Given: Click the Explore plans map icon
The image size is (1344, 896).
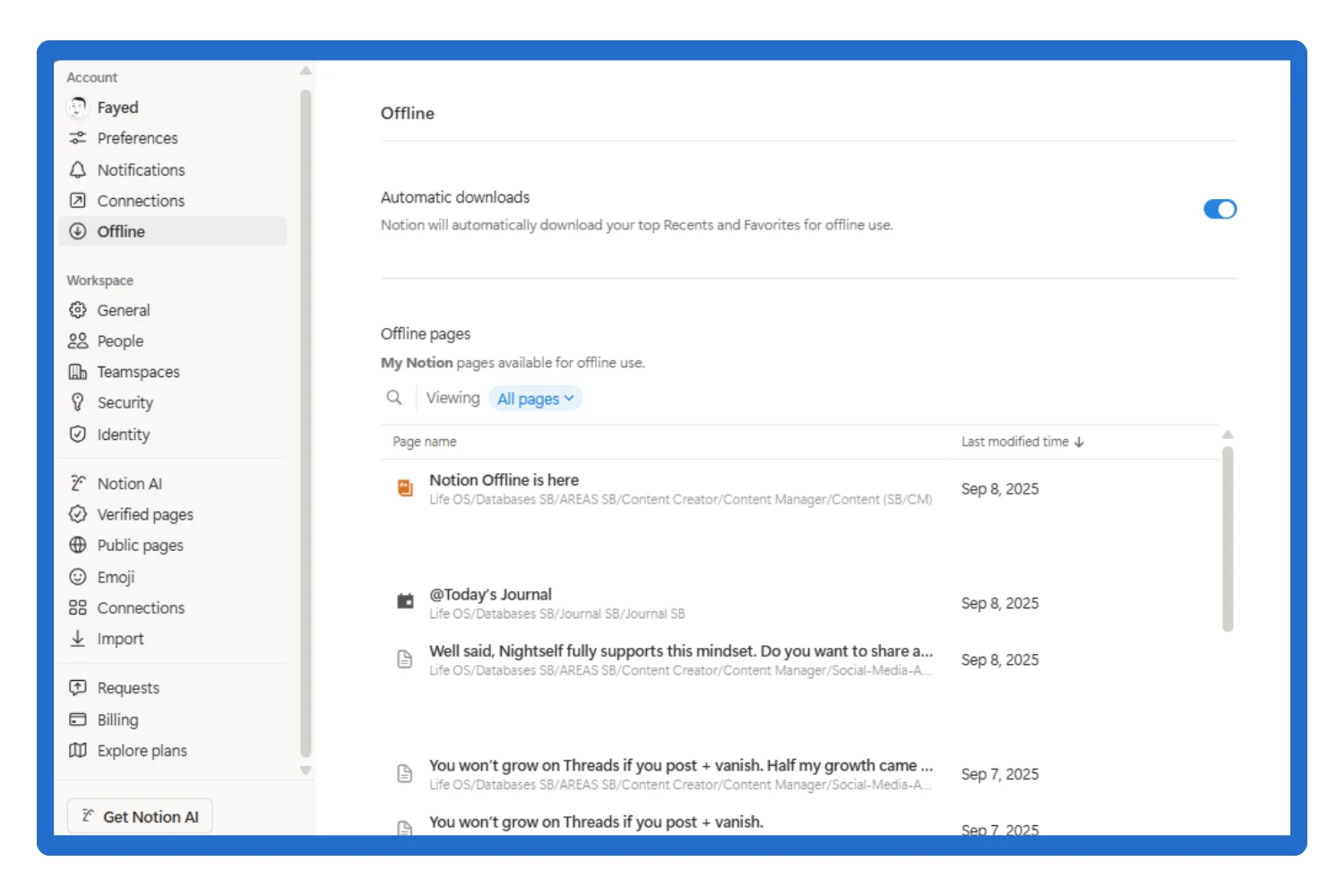Looking at the screenshot, I should pyautogui.click(x=78, y=750).
